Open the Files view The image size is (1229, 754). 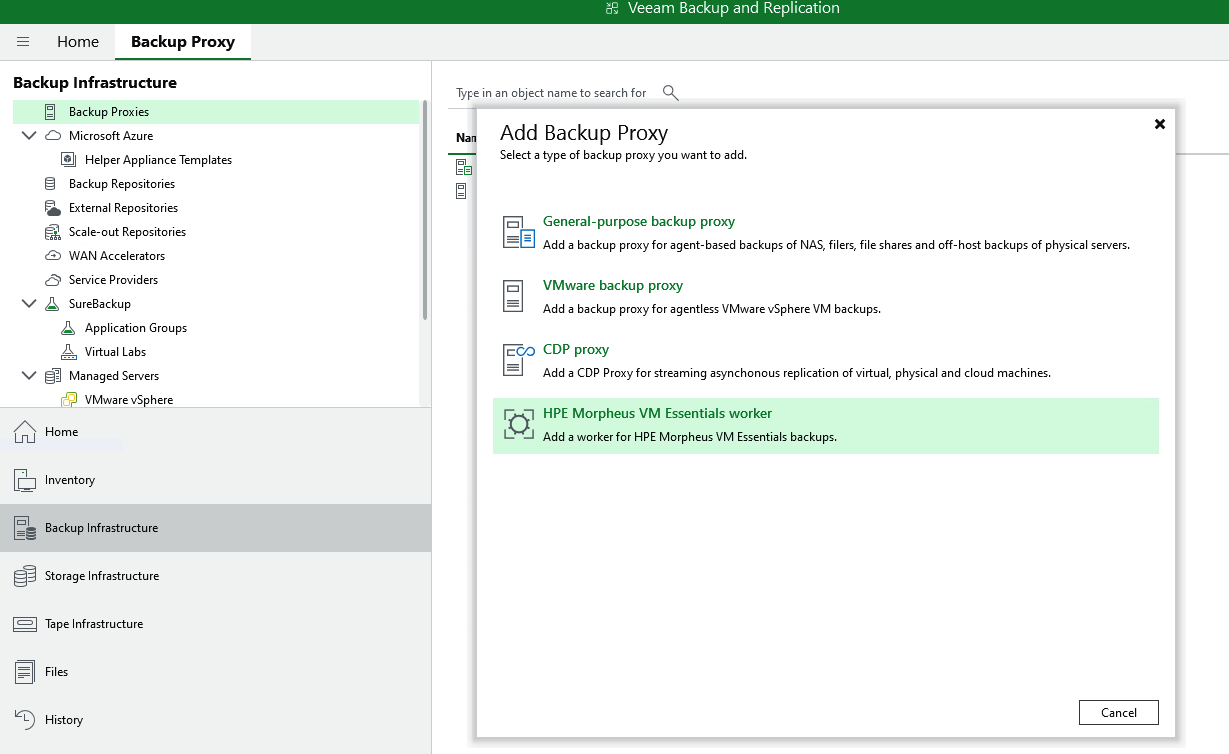(215, 672)
